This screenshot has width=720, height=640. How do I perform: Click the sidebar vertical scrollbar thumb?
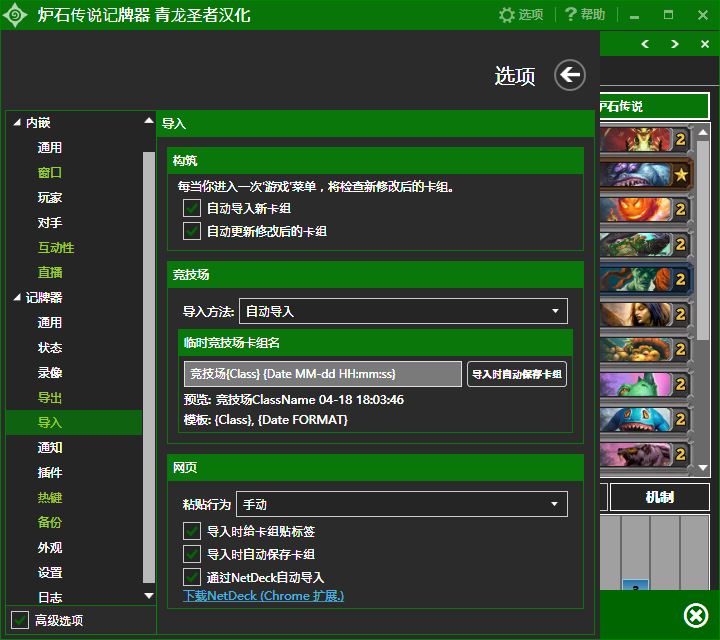149,367
